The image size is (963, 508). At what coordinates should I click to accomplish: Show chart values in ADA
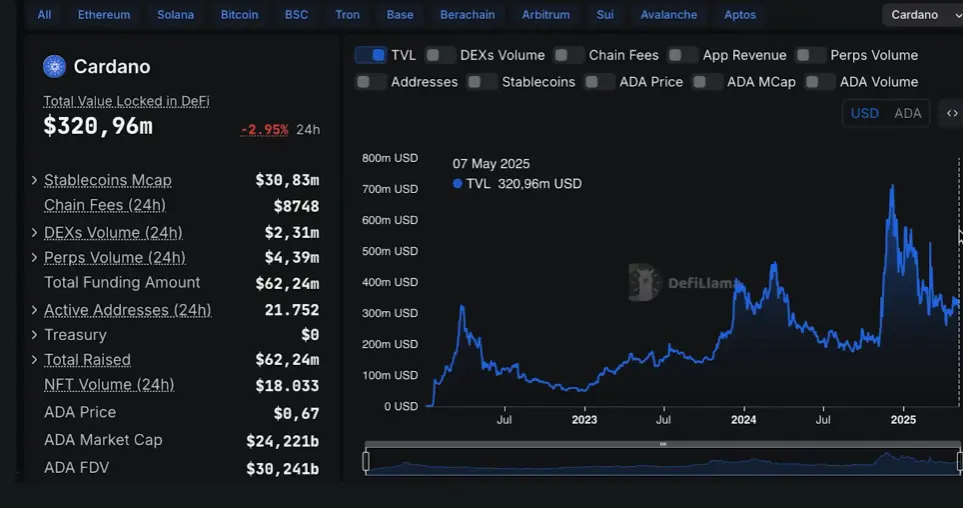click(x=908, y=114)
